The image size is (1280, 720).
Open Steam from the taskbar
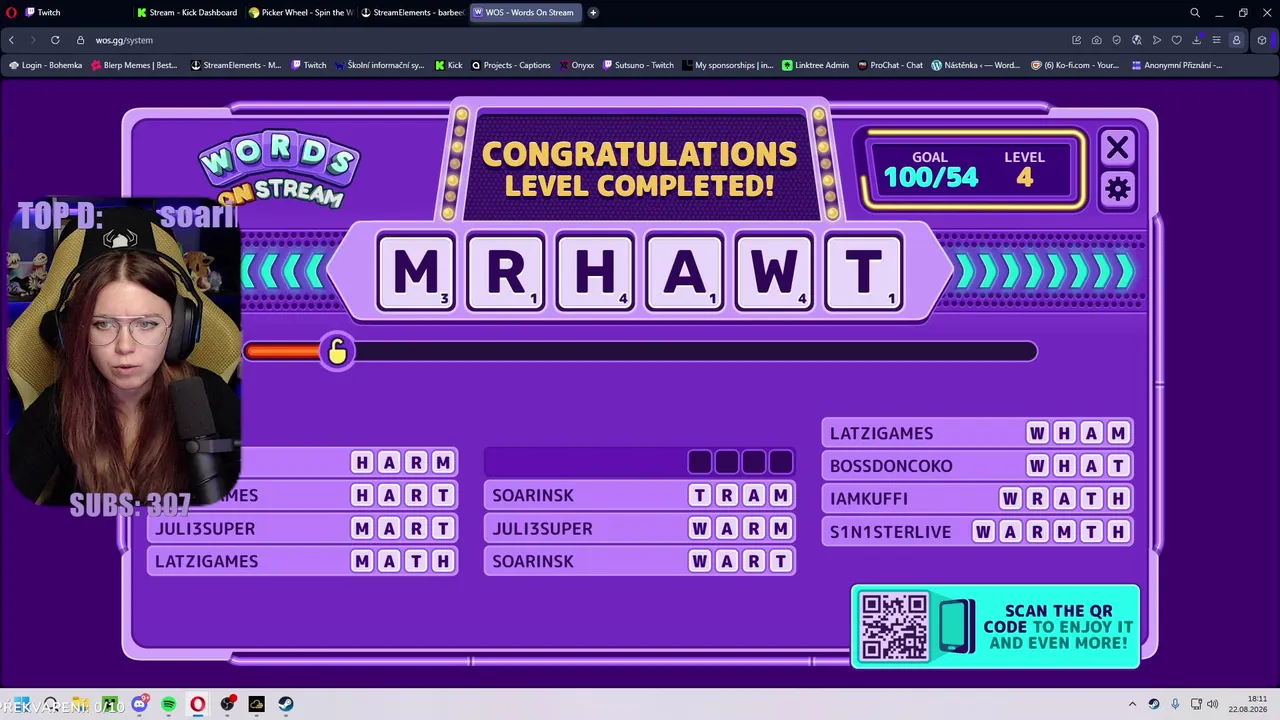[286, 704]
